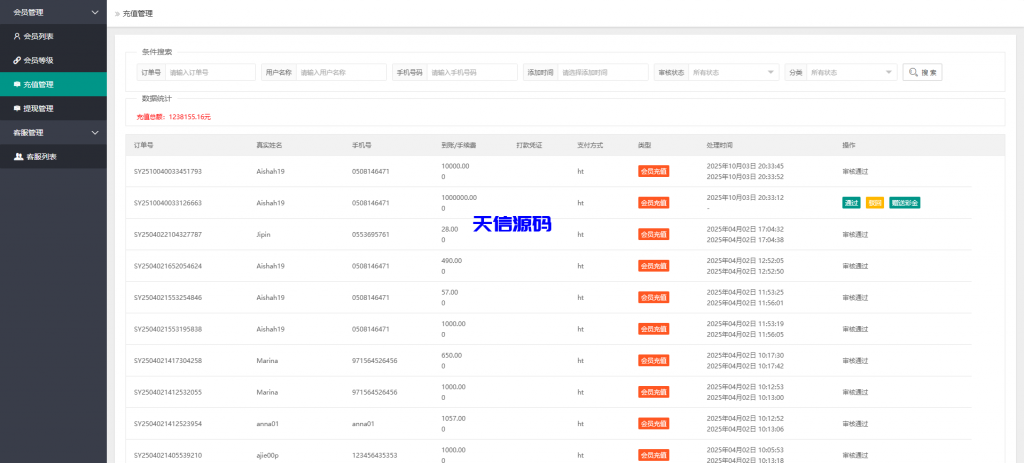Collapse the 会员管理 sidebar group
The image size is (1024, 463).
(53, 12)
